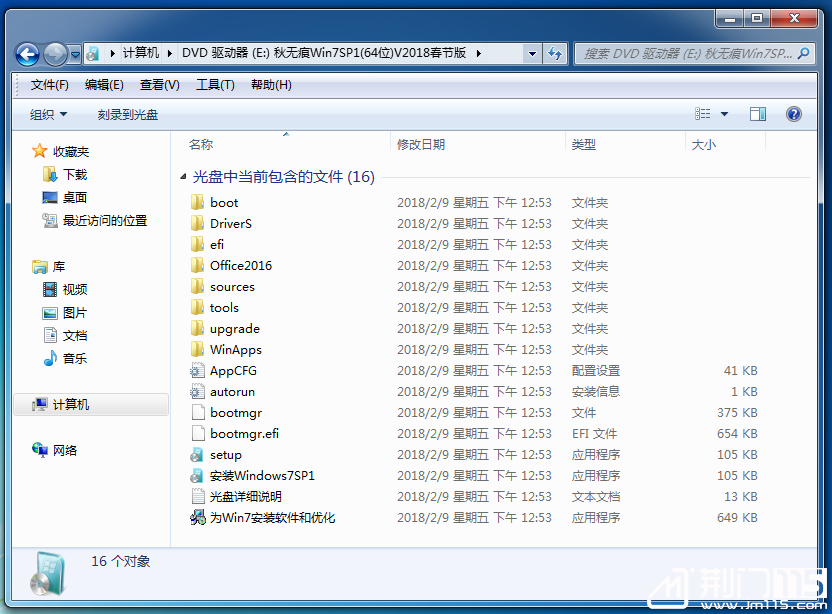Select the efi folder icon

(197, 244)
